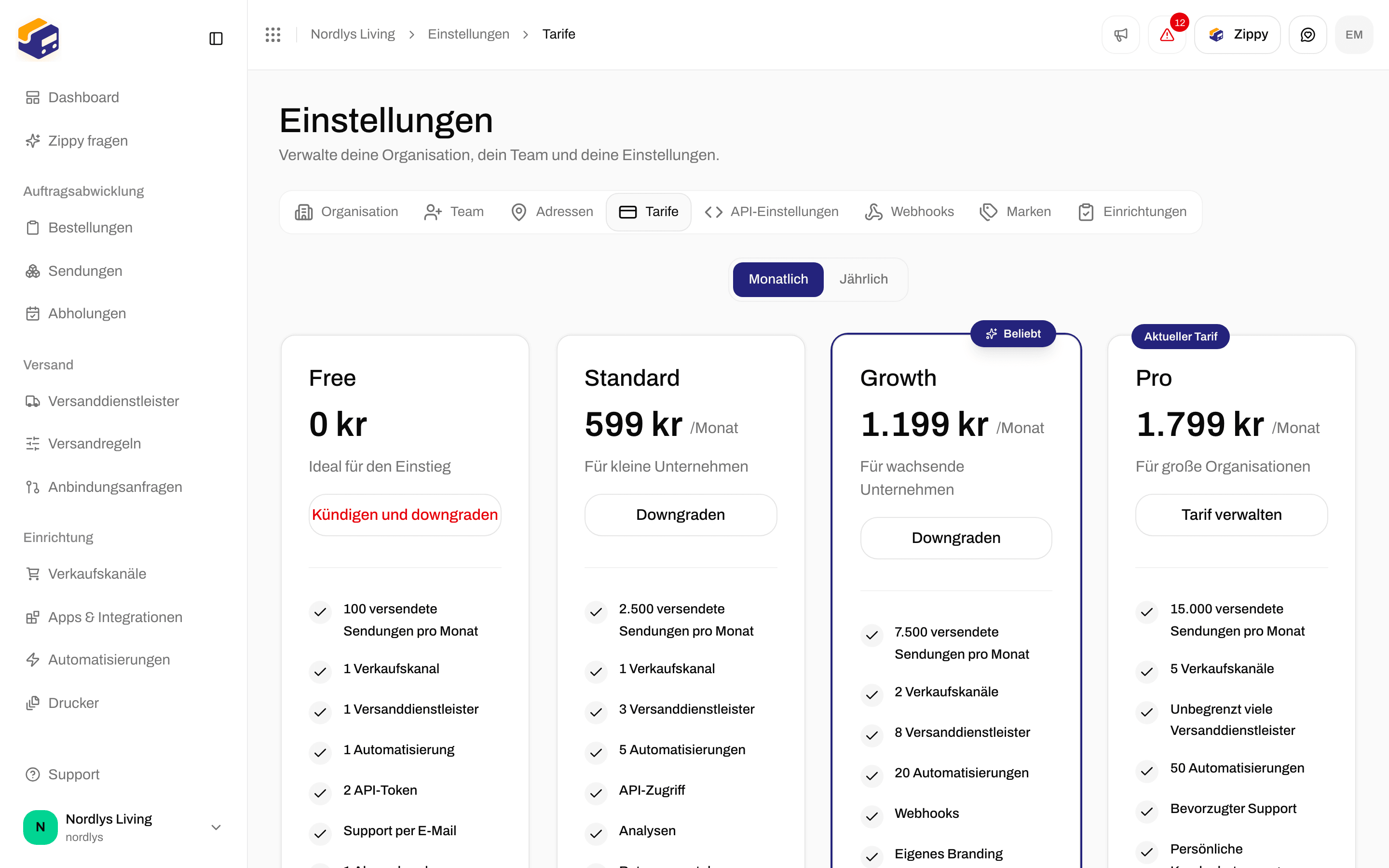Open announcements via the megaphone icon
Screen dimensions: 1389x868
click(x=1120, y=34)
